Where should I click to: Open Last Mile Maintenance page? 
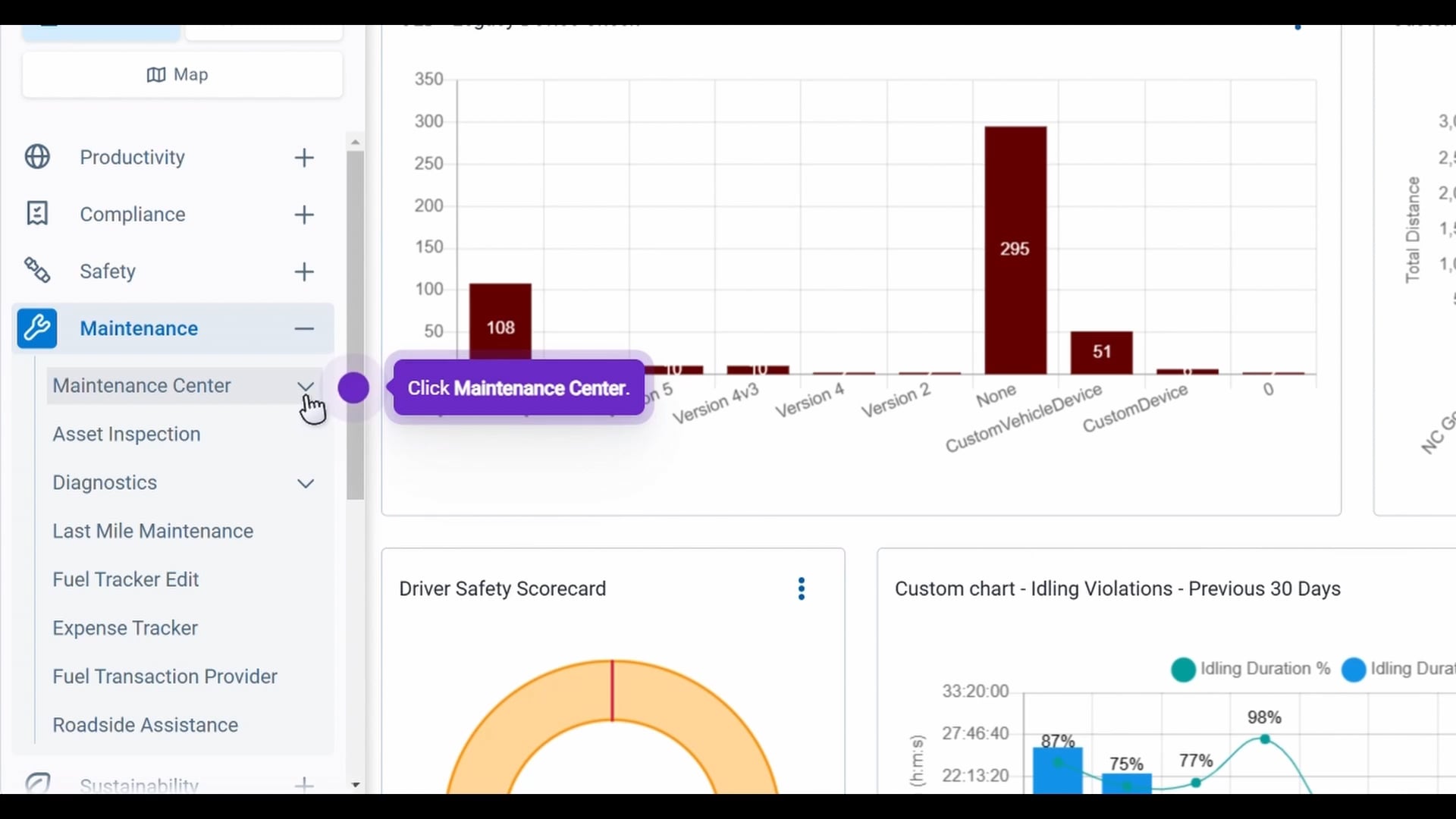click(x=152, y=531)
